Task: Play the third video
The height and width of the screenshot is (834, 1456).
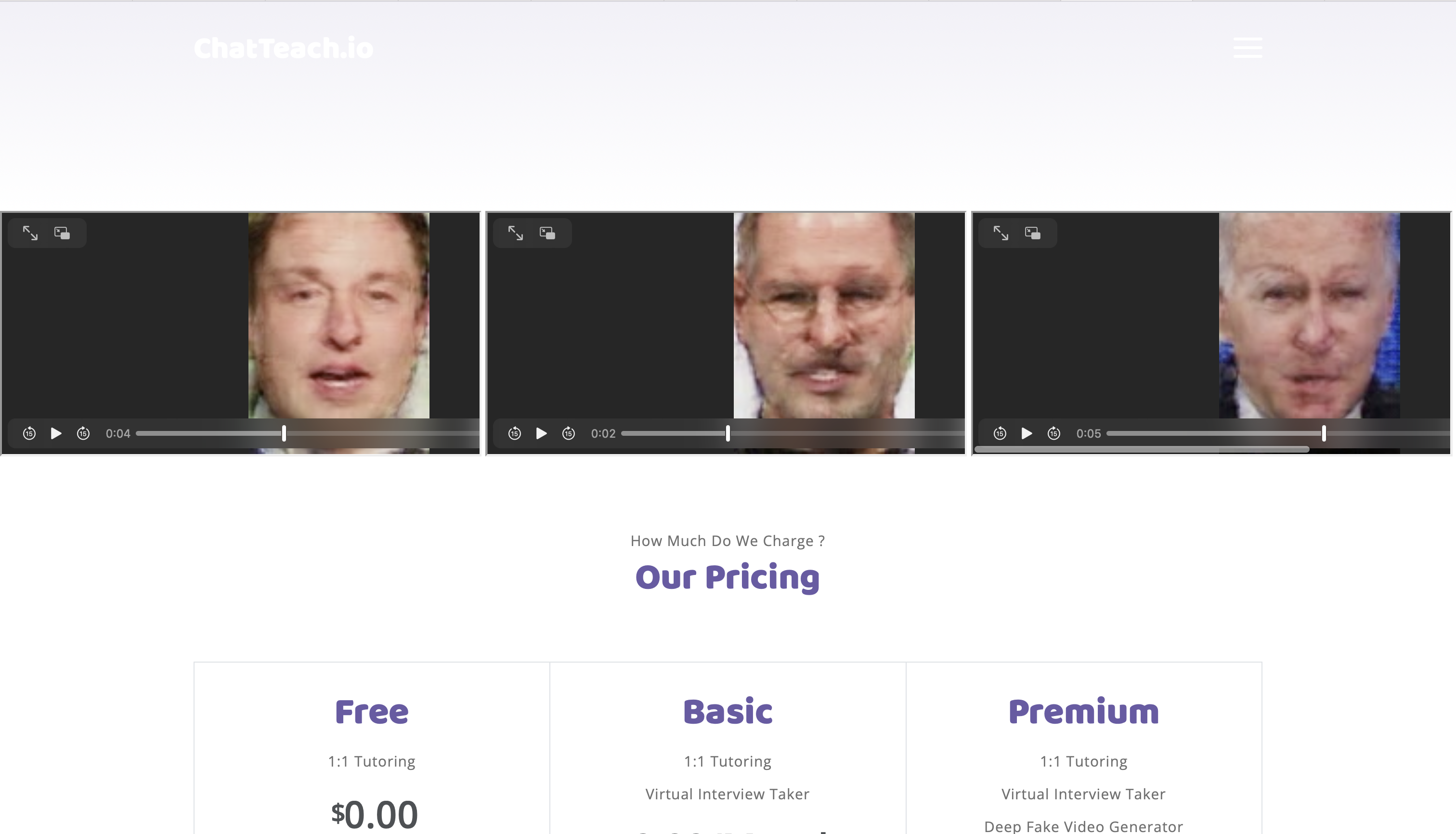Action: point(1027,433)
